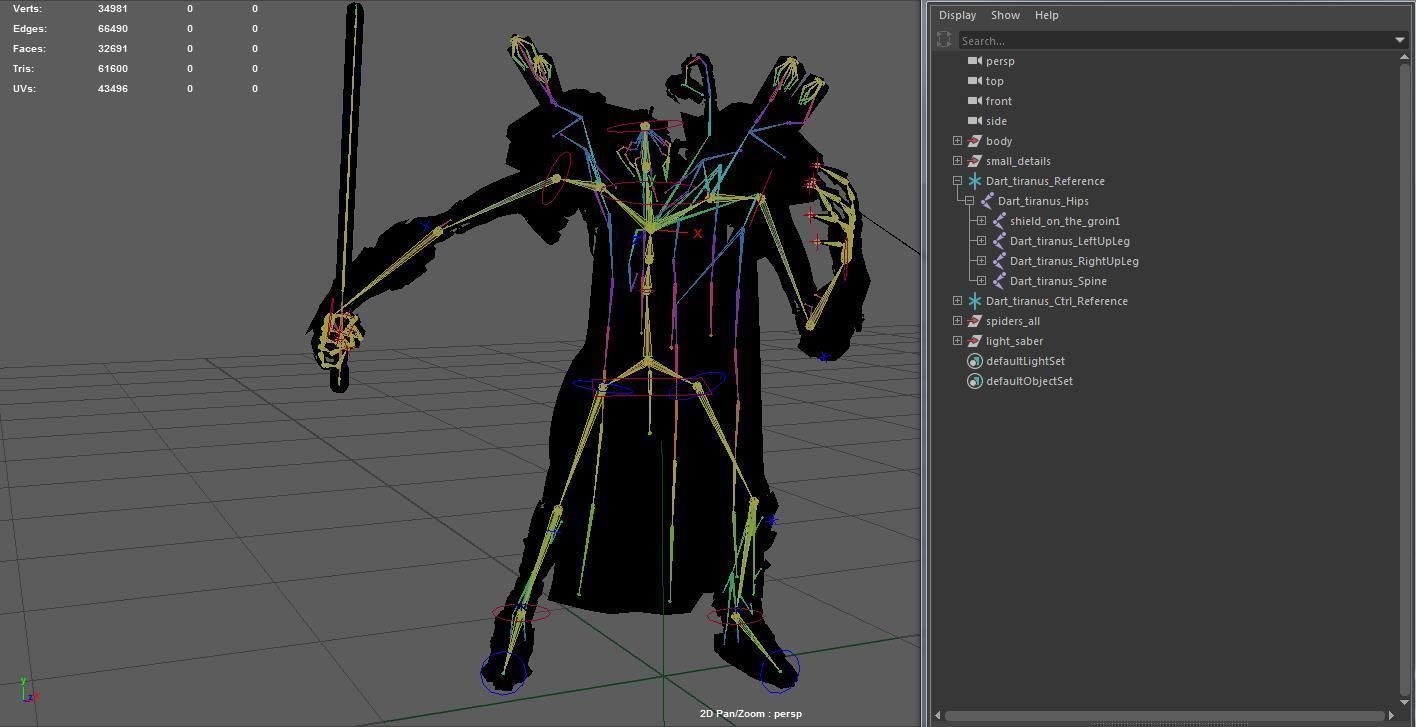Click the mesh icon beside light_saber
Viewport: 1416px width, 727px height.
click(974, 341)
